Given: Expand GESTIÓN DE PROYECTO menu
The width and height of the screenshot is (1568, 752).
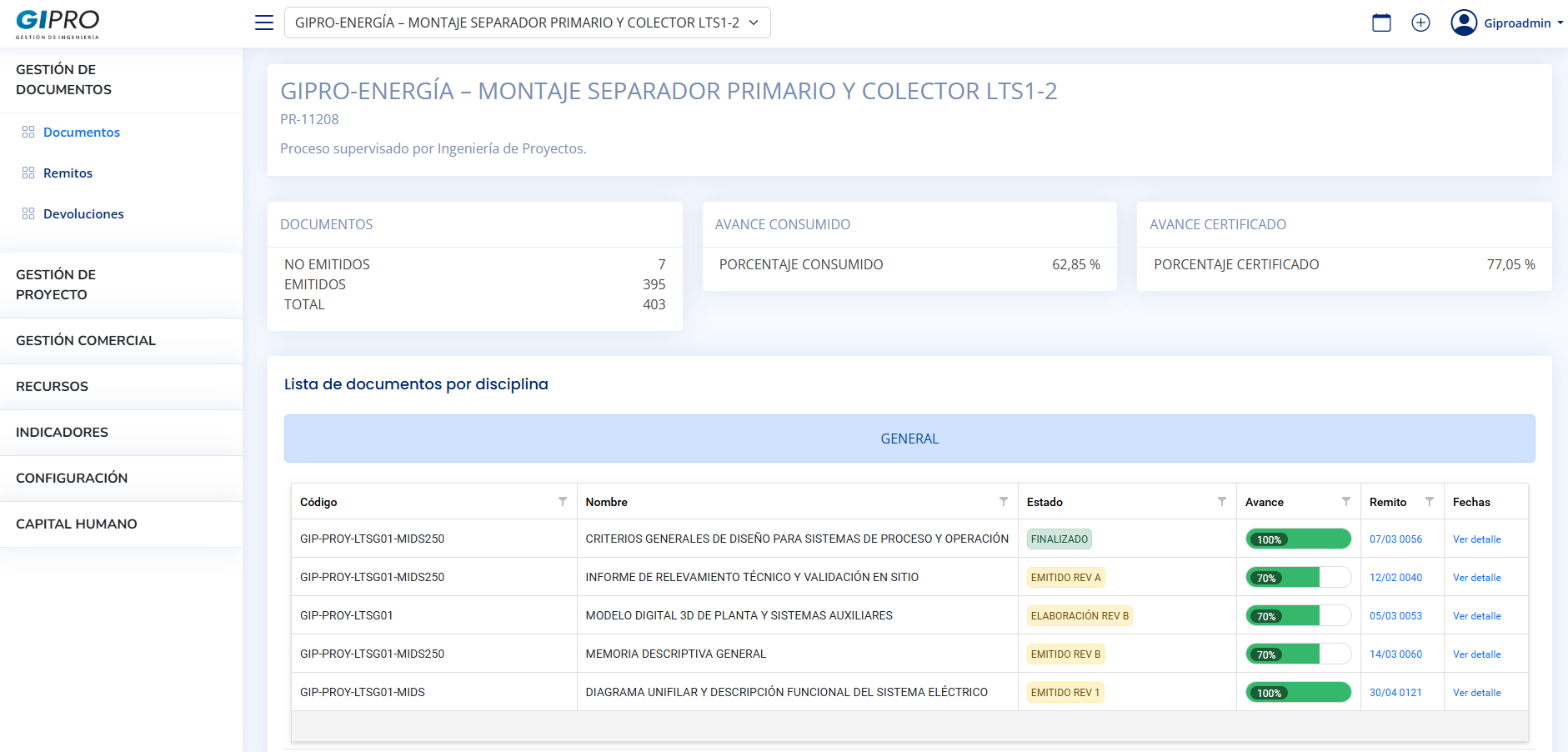Looking at the screenshot, I should [121, 284].
